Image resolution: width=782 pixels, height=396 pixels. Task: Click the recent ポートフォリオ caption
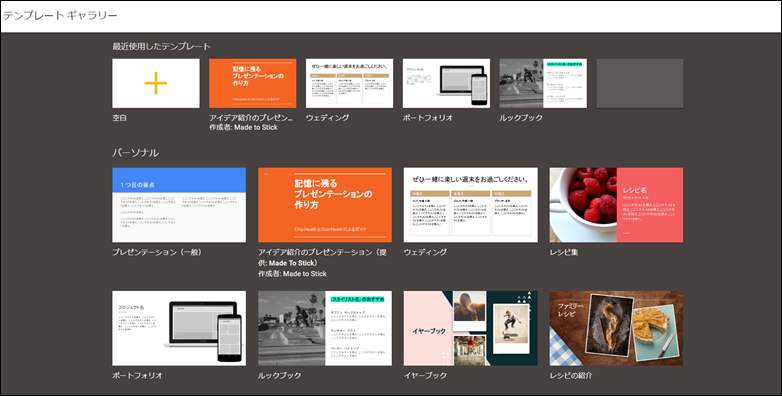[428, 118]
